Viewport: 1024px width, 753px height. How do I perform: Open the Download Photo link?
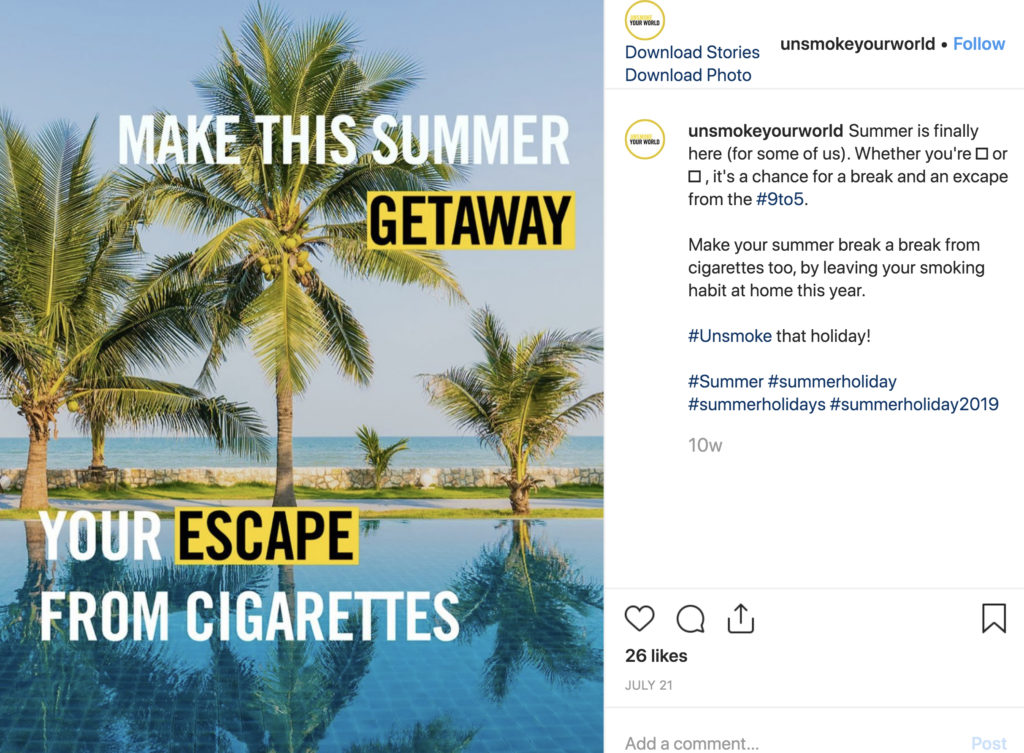(688, 75)
